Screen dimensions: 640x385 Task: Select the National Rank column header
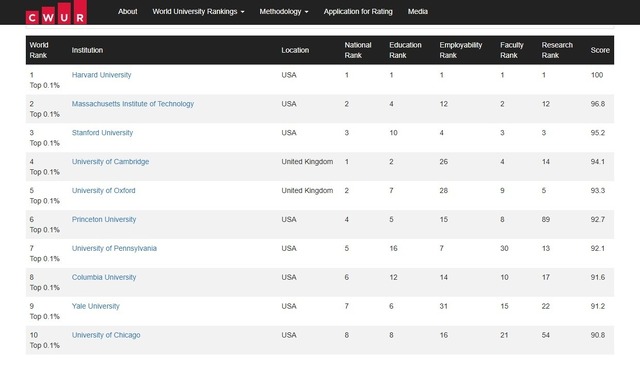358,50
